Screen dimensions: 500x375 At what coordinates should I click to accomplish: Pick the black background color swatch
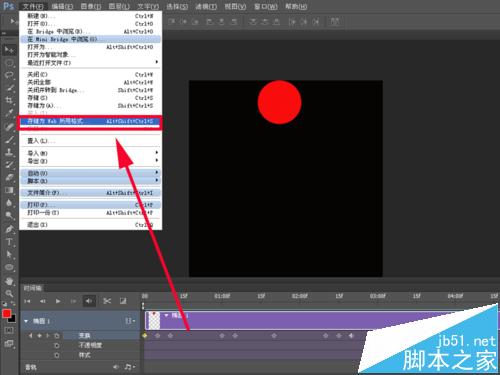click(x=13, y=319)
